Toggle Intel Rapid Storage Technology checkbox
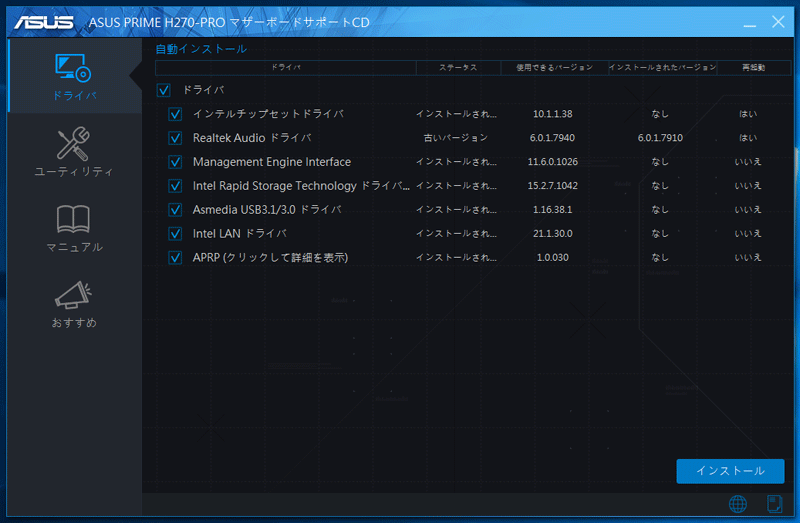Image resolution: width=800 pixels, height=523 pixels. (x=175, y=186)
